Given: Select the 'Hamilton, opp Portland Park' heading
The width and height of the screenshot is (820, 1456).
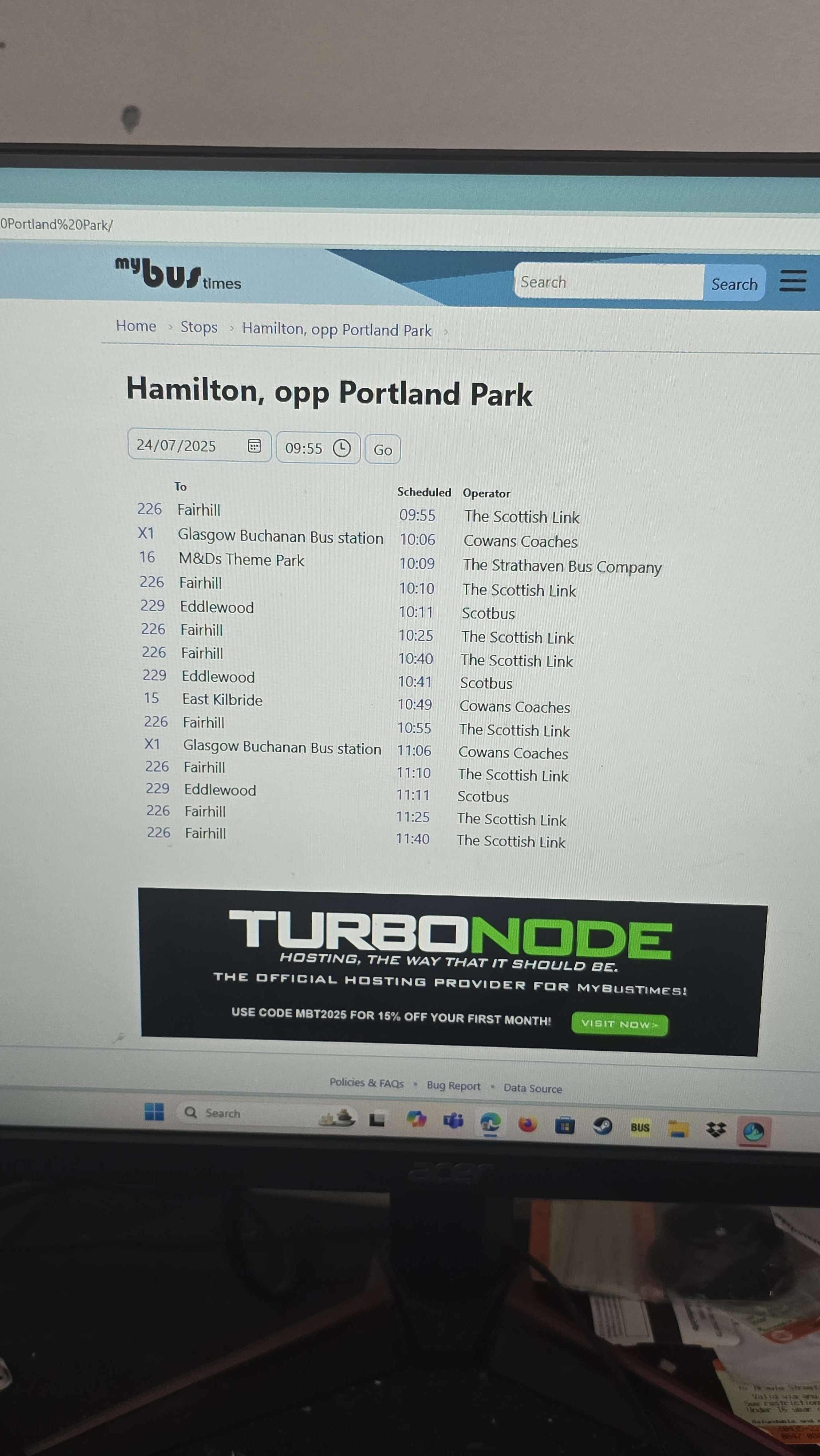Looking at the screenshot, I should tap(329, 392).
